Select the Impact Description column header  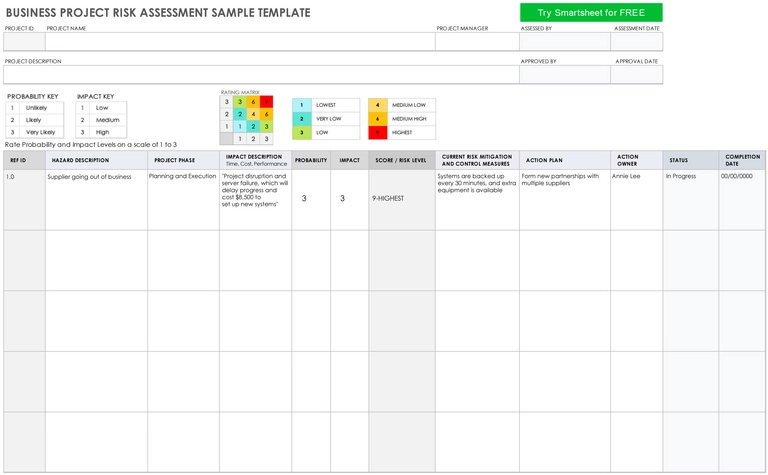(x=256, y=160)
